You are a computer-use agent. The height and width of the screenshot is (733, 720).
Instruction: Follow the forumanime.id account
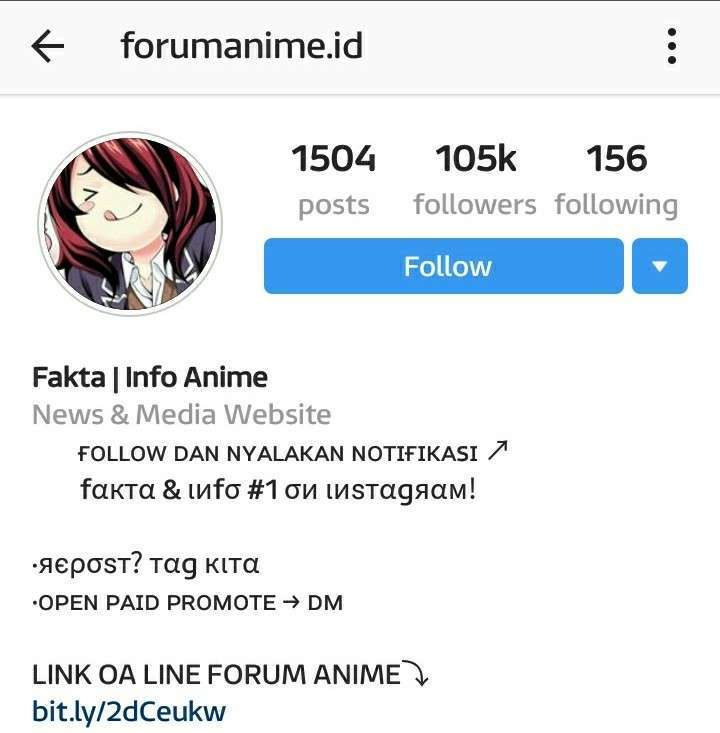click(444, 266)
